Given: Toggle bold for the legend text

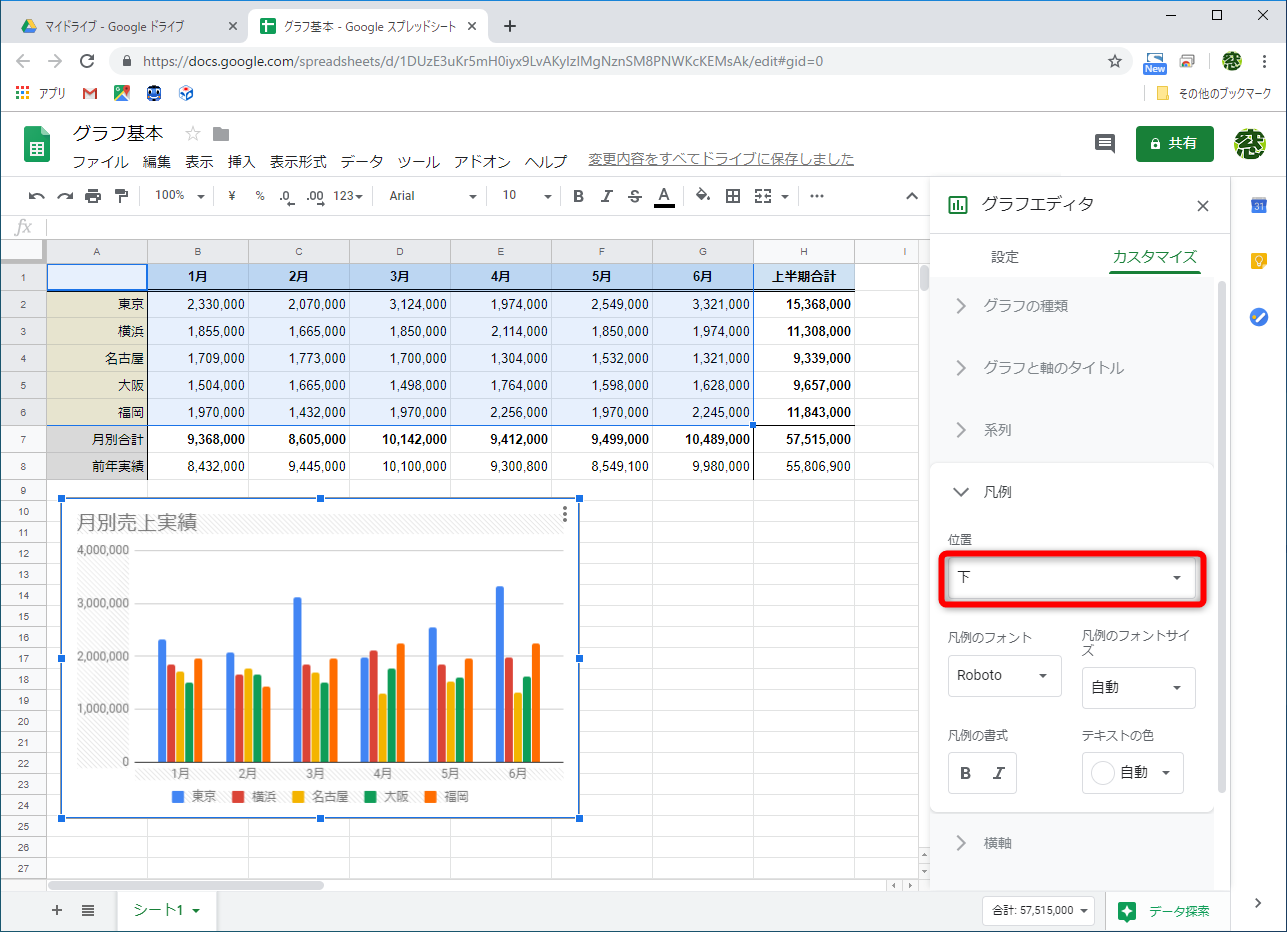Looking at the screenshot, I should [966, 772].
